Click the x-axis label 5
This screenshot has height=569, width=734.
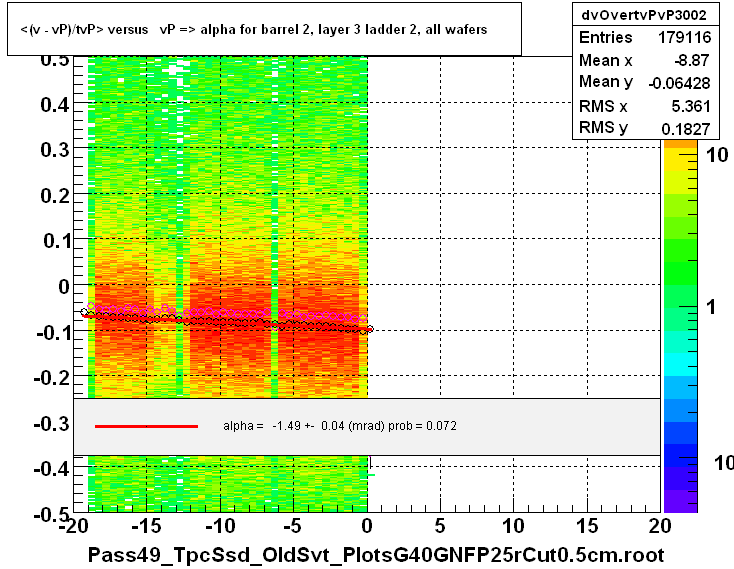(440, 527)
